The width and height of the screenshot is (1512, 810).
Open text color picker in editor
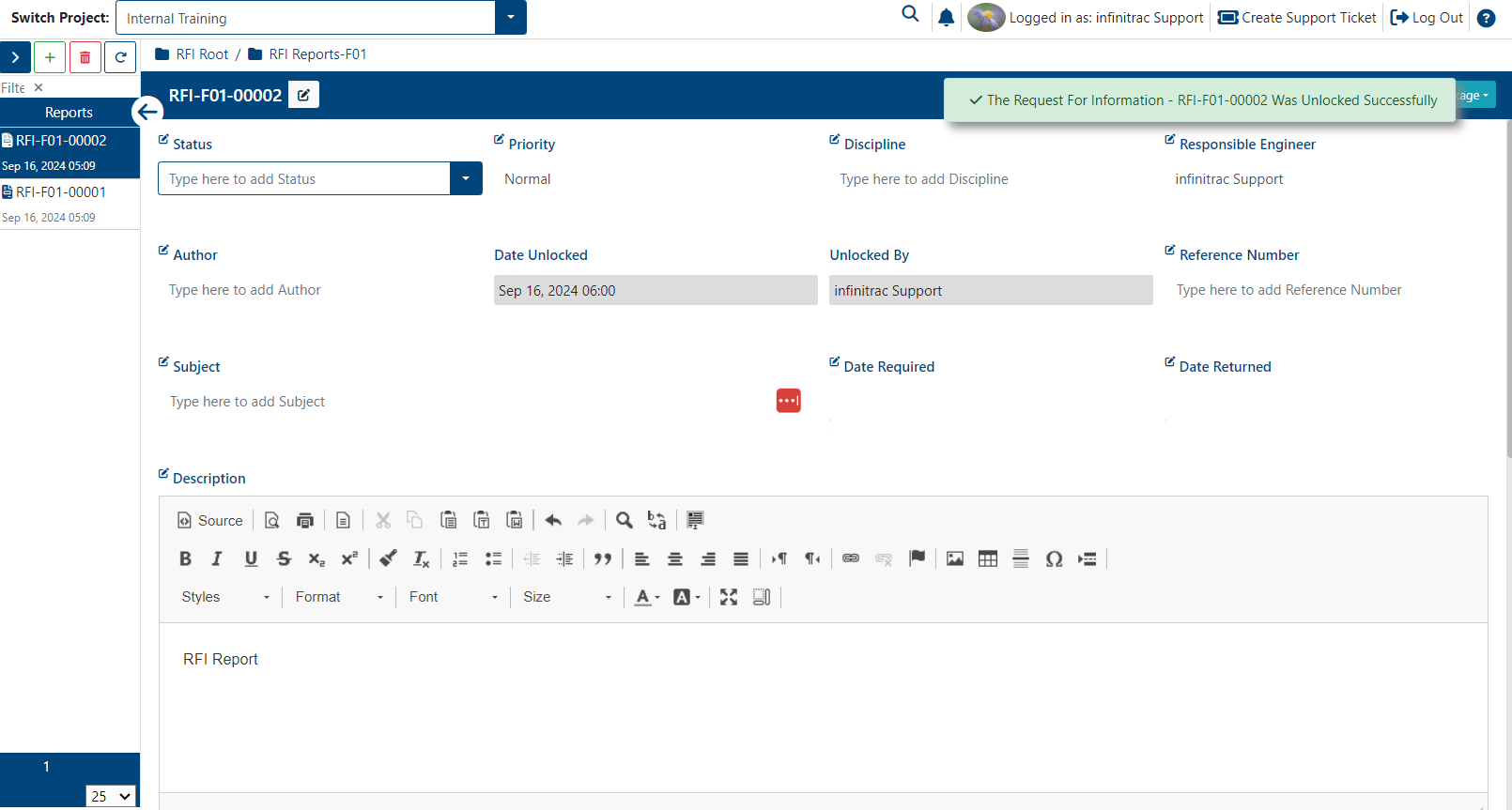(x=647, y=597)
